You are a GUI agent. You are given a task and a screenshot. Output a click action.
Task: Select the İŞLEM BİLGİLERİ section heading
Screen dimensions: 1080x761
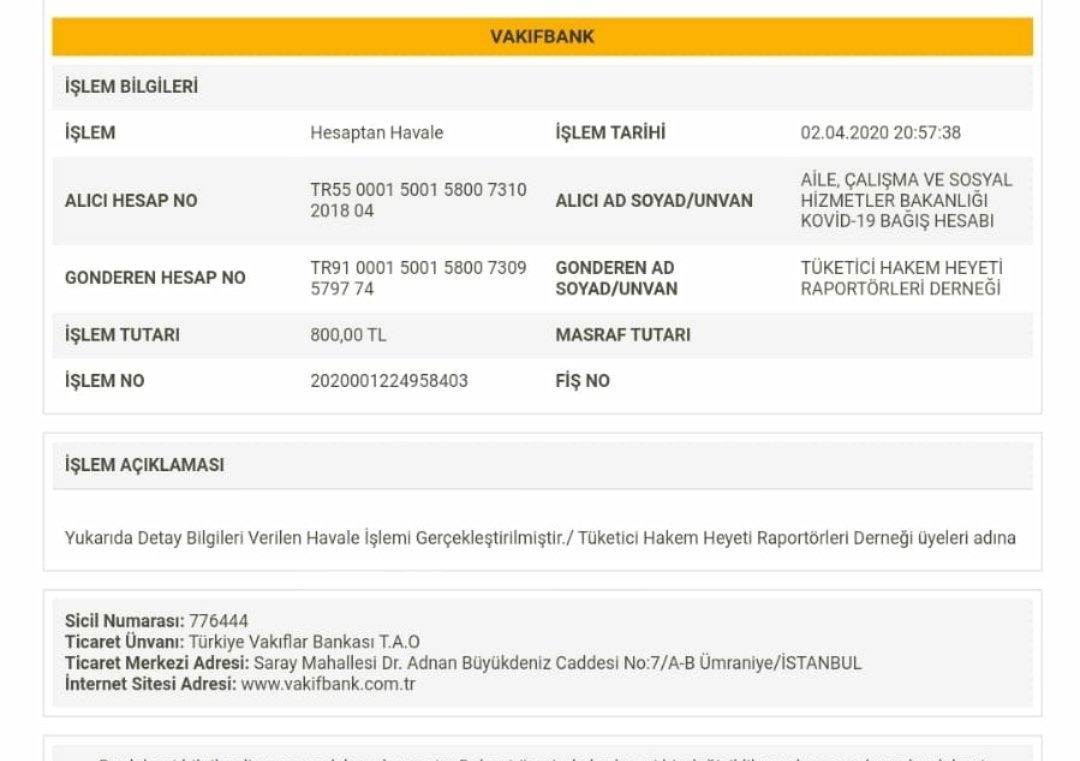click(x=131, y=87)
